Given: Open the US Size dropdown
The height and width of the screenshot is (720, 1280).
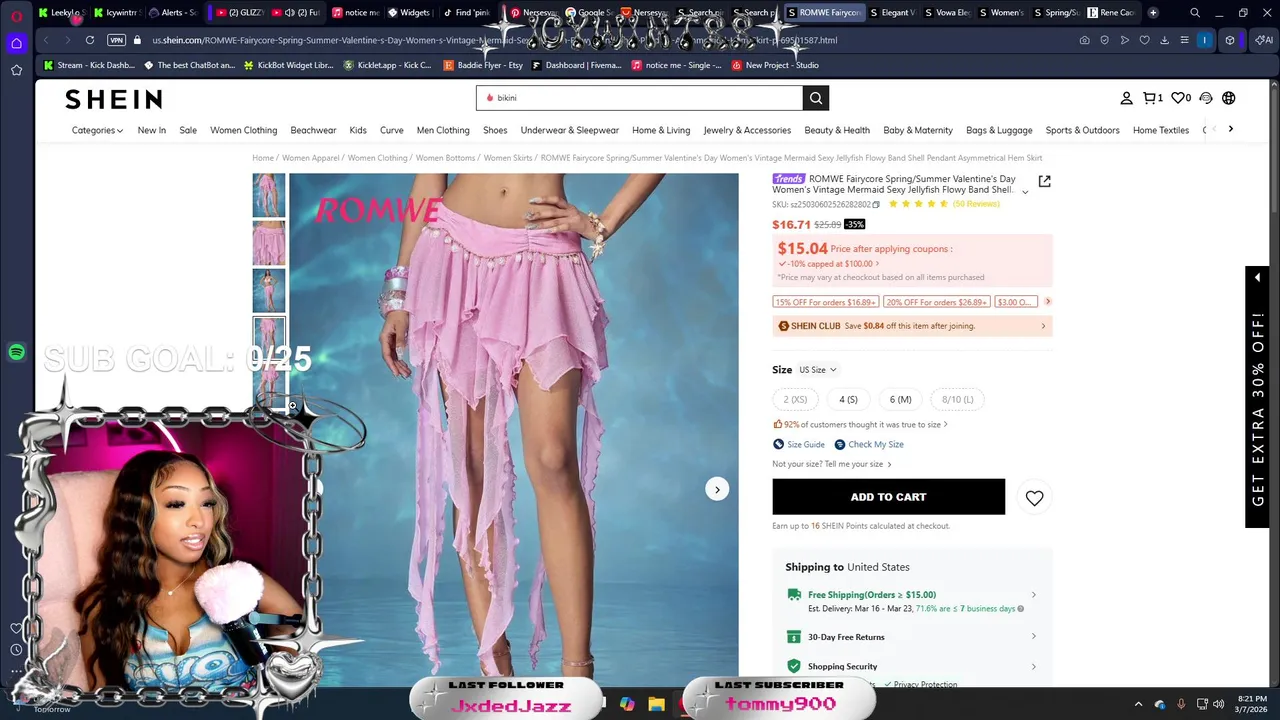Looking at the screenshot, I should click(817, 370).
